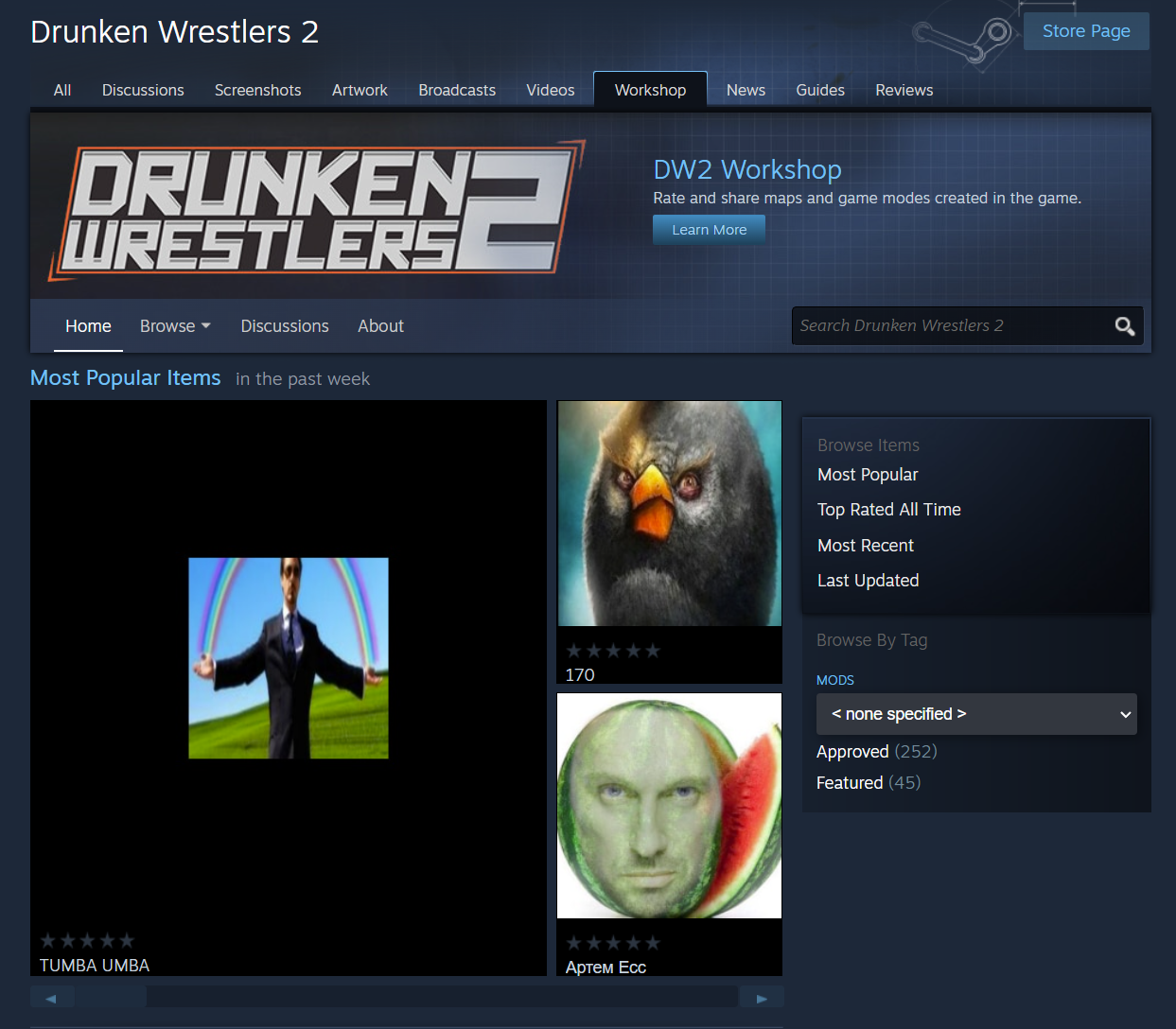Image resolution: width=1176 pixels, height=1029 pixels.
Task: Open the Broadcasts tab
Action: tap(457, 90)
